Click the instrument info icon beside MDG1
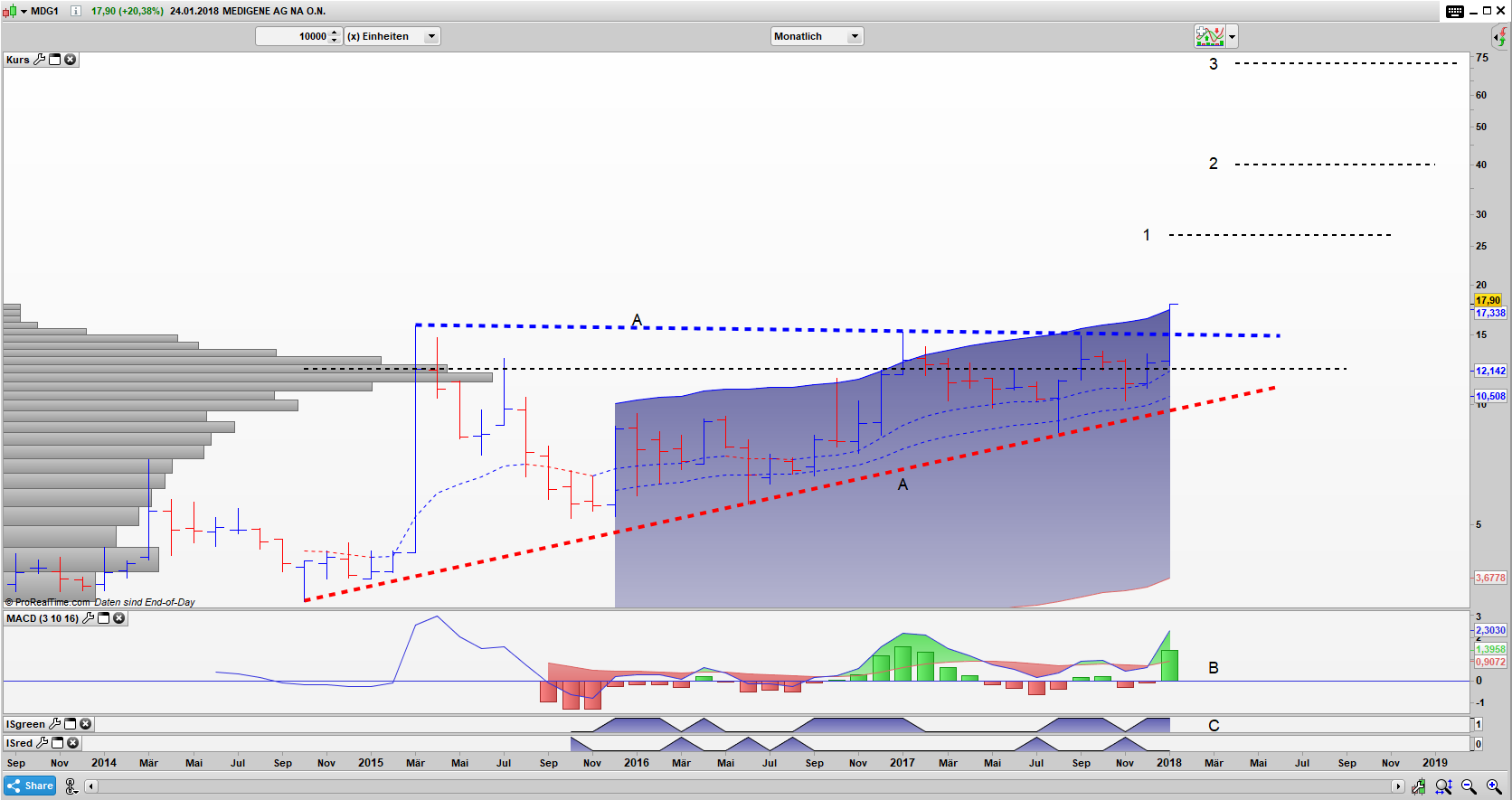Viewport: 1512px width, 800px height. pyautogui.click(x=76, y=11)
